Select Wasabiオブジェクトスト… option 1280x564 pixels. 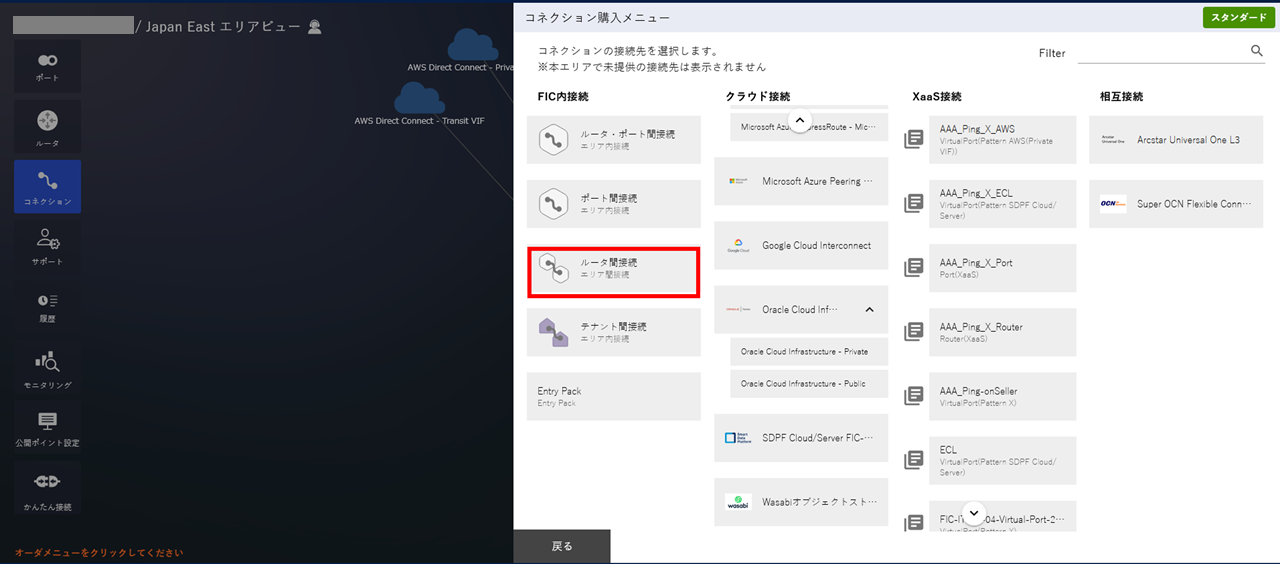pyautogui.click(x=801, y=502)
